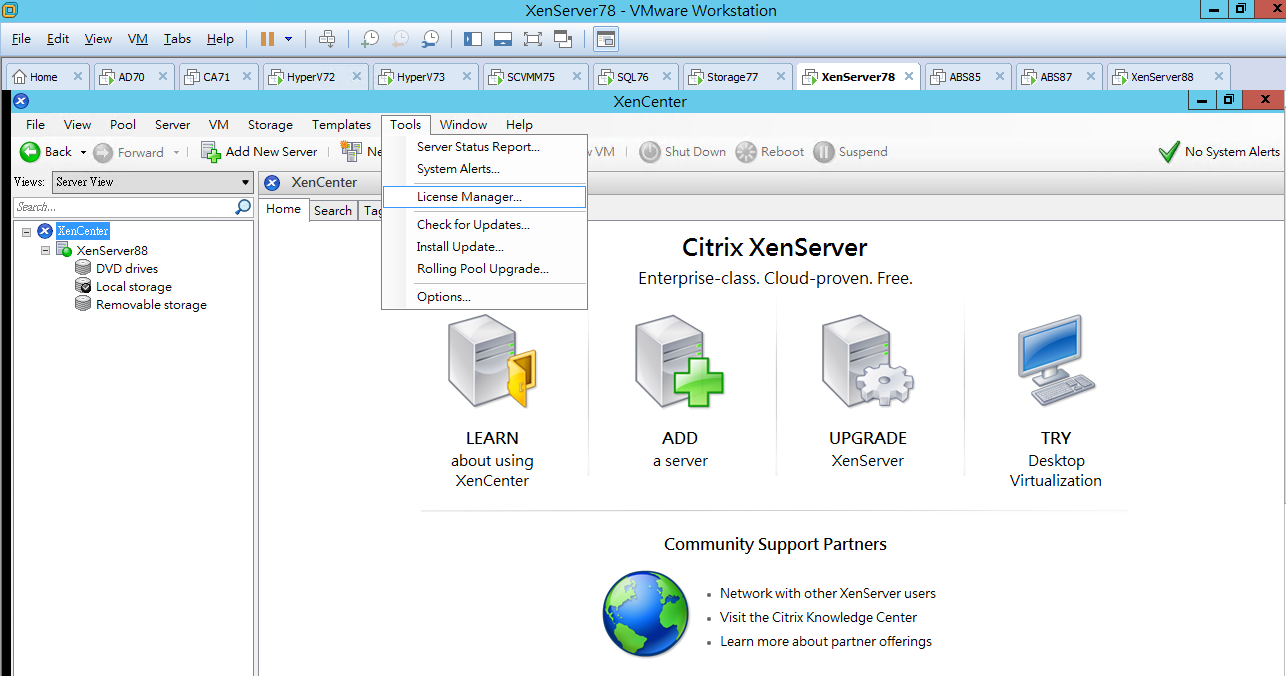This screenshot has width=1286, height=676.
Task: Click Add New Server toolbar button
Action: coord(259,152)
